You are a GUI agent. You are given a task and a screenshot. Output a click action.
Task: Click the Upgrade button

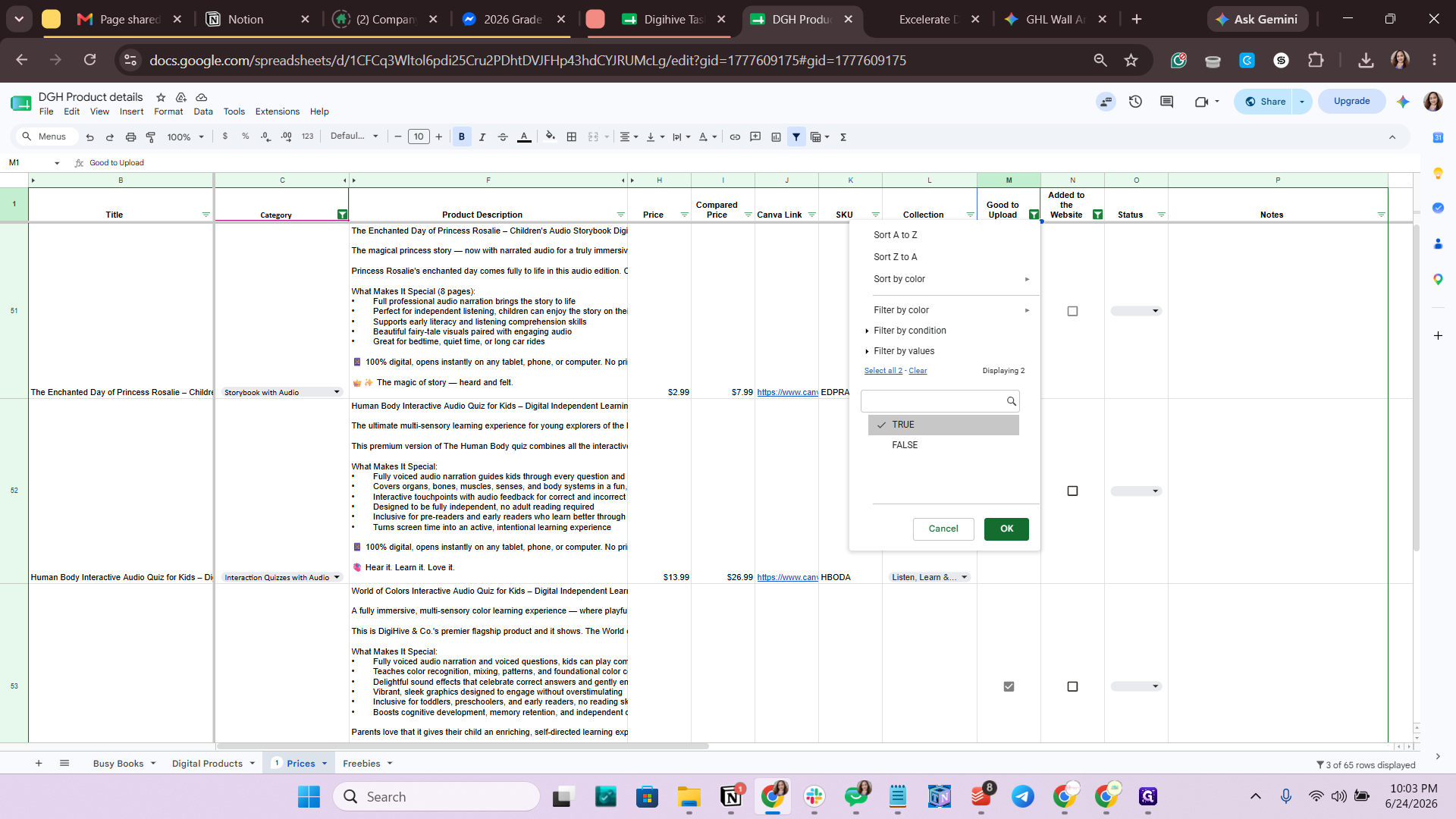click(x=1351, y=101)
